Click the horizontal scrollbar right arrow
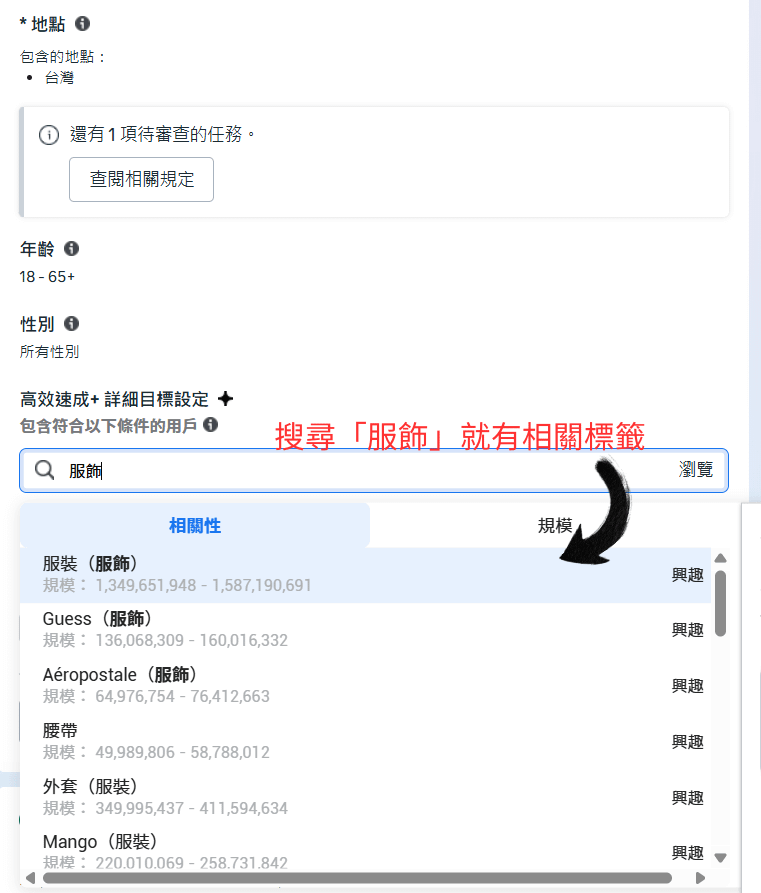 pos(700,878)
